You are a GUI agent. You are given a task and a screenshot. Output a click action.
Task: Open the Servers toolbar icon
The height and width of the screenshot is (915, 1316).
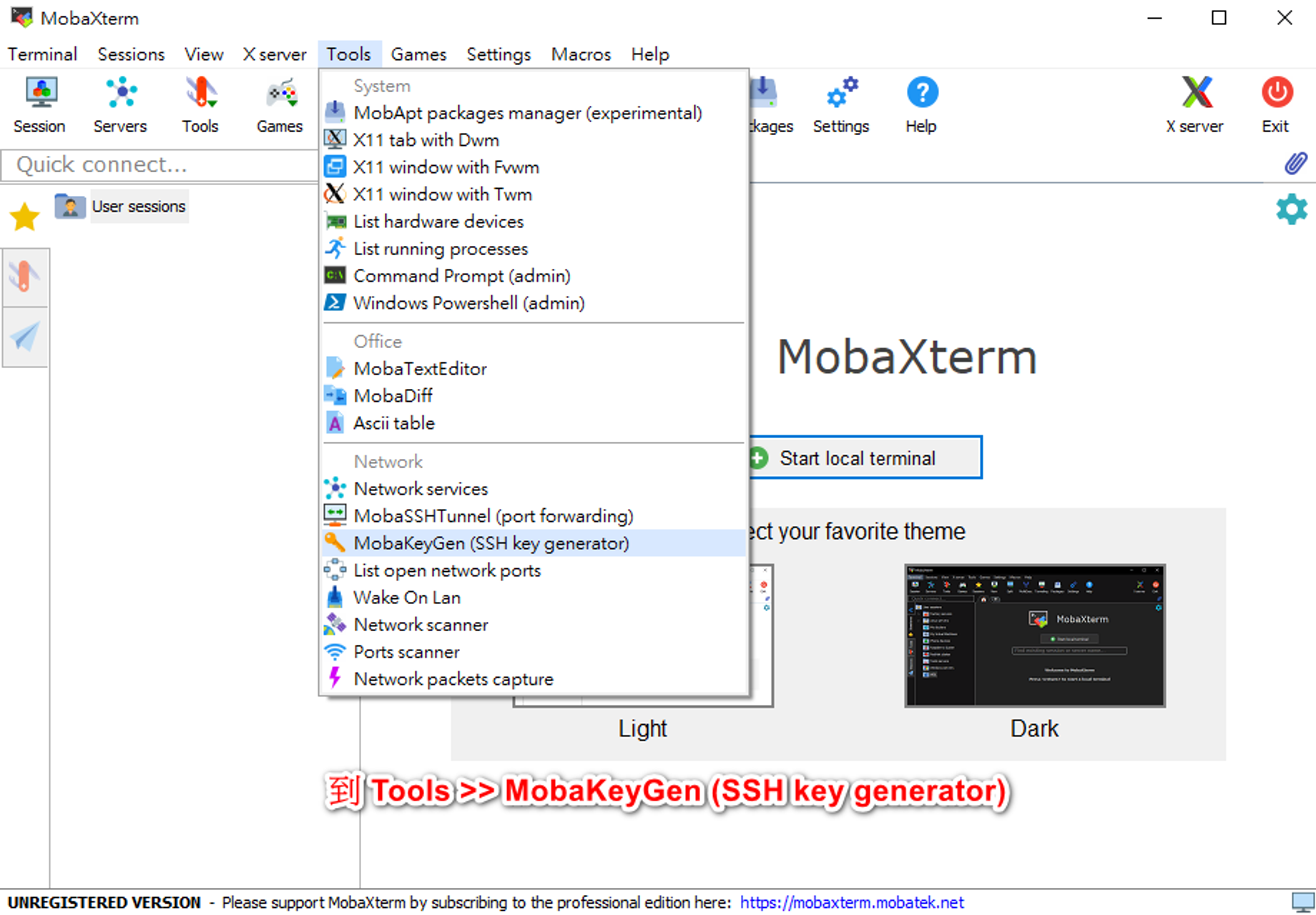pyautogui.click(x=120, y=105)
